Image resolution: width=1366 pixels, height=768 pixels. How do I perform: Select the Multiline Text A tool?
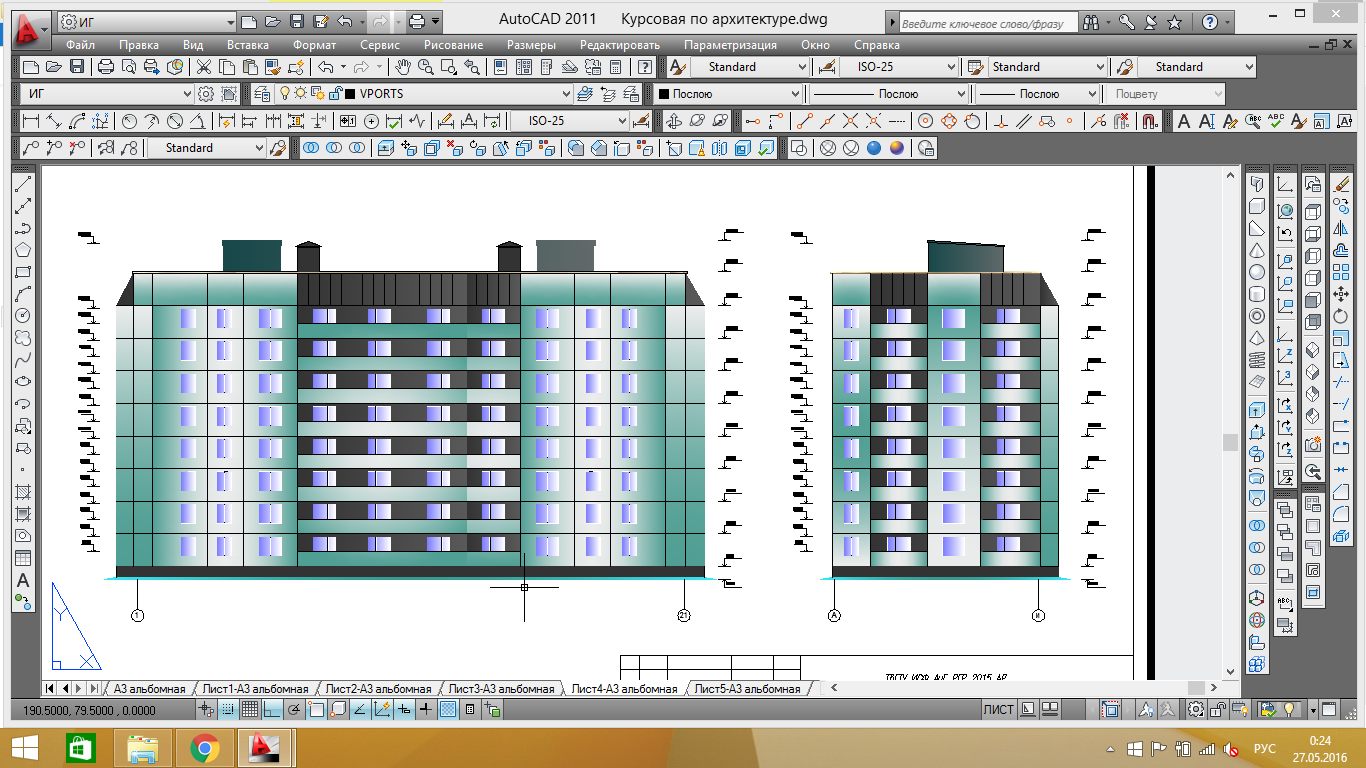23,580
